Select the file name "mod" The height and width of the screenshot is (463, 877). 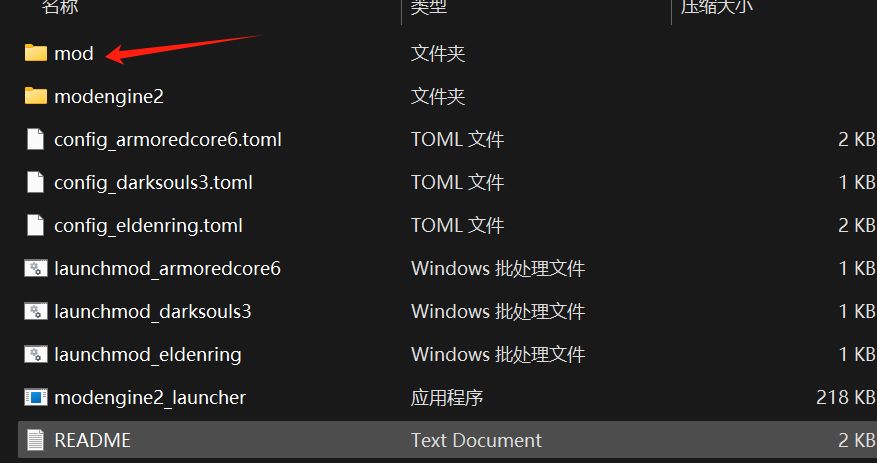(74, 54)
